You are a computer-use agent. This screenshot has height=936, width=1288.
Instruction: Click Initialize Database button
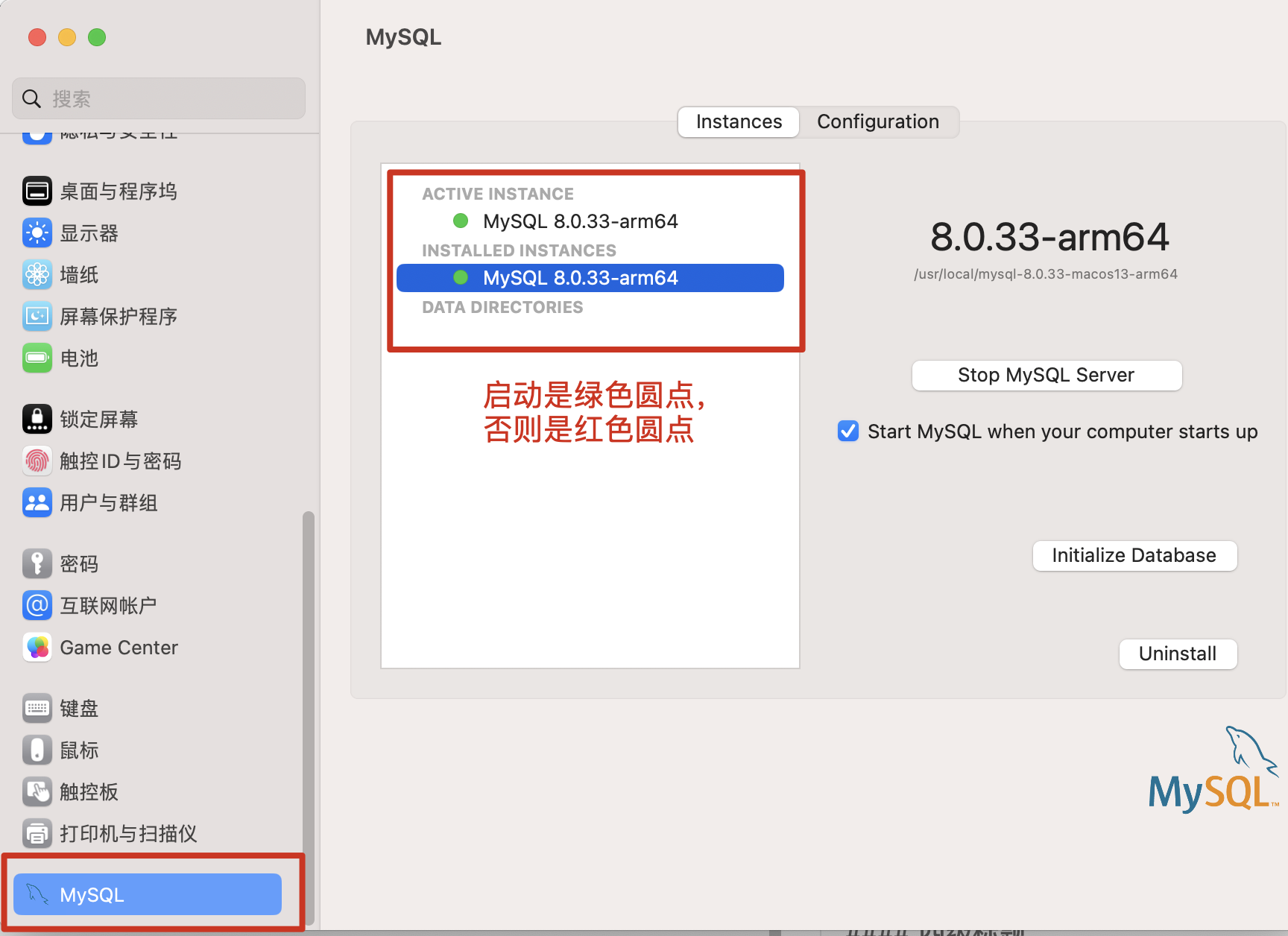[x=1134, y=555]
